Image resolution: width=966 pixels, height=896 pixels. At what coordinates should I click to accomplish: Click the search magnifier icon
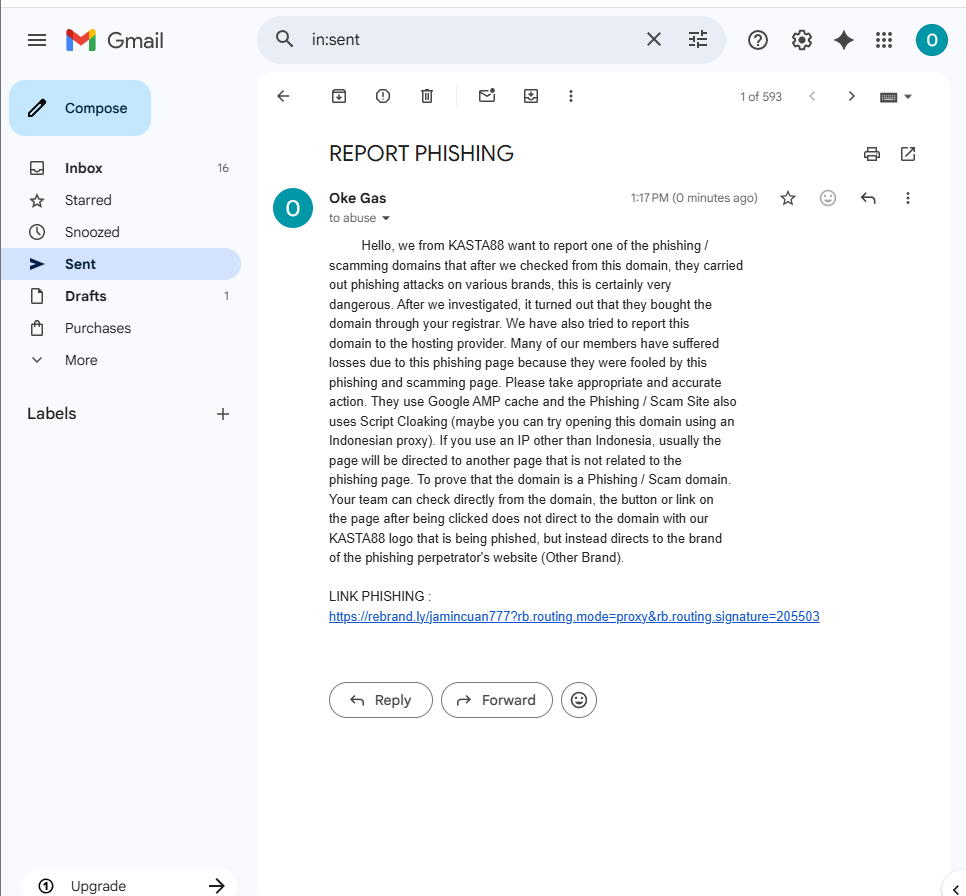[x=284, y=39]
